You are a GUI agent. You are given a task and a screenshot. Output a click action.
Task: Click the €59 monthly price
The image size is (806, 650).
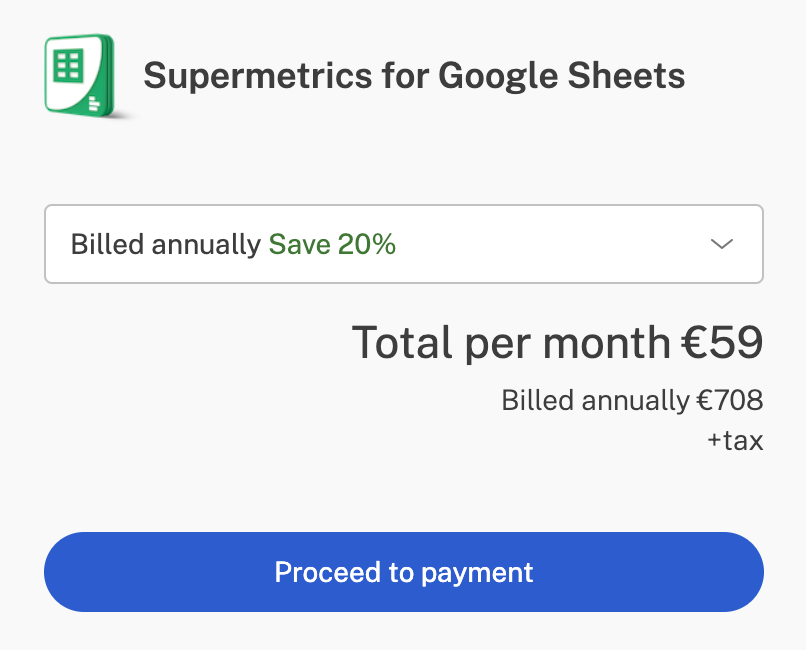tap(722, 342)
